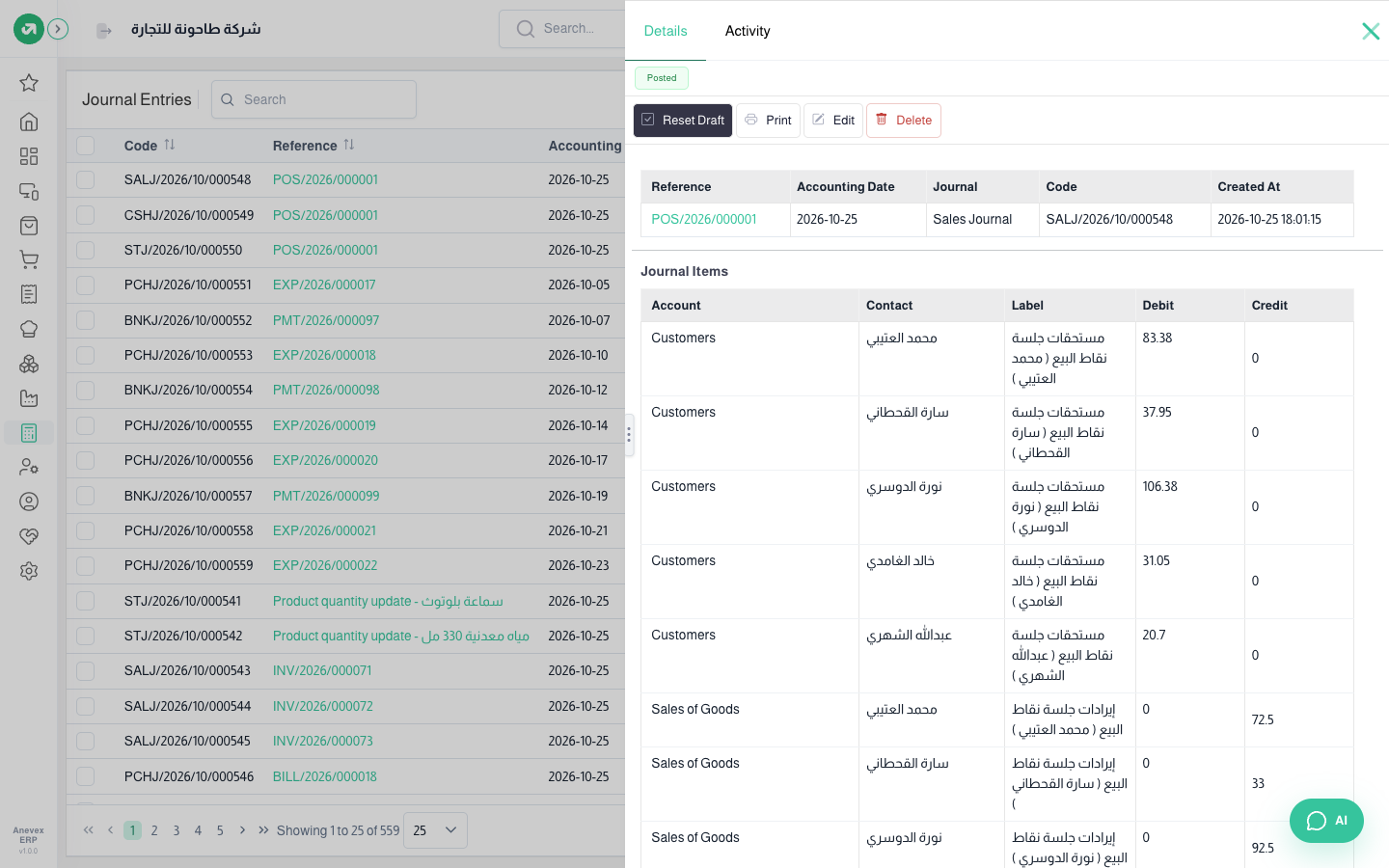
Task: Open the rows-per-page dropdown showing 25
Action: (x=435, y=830)
